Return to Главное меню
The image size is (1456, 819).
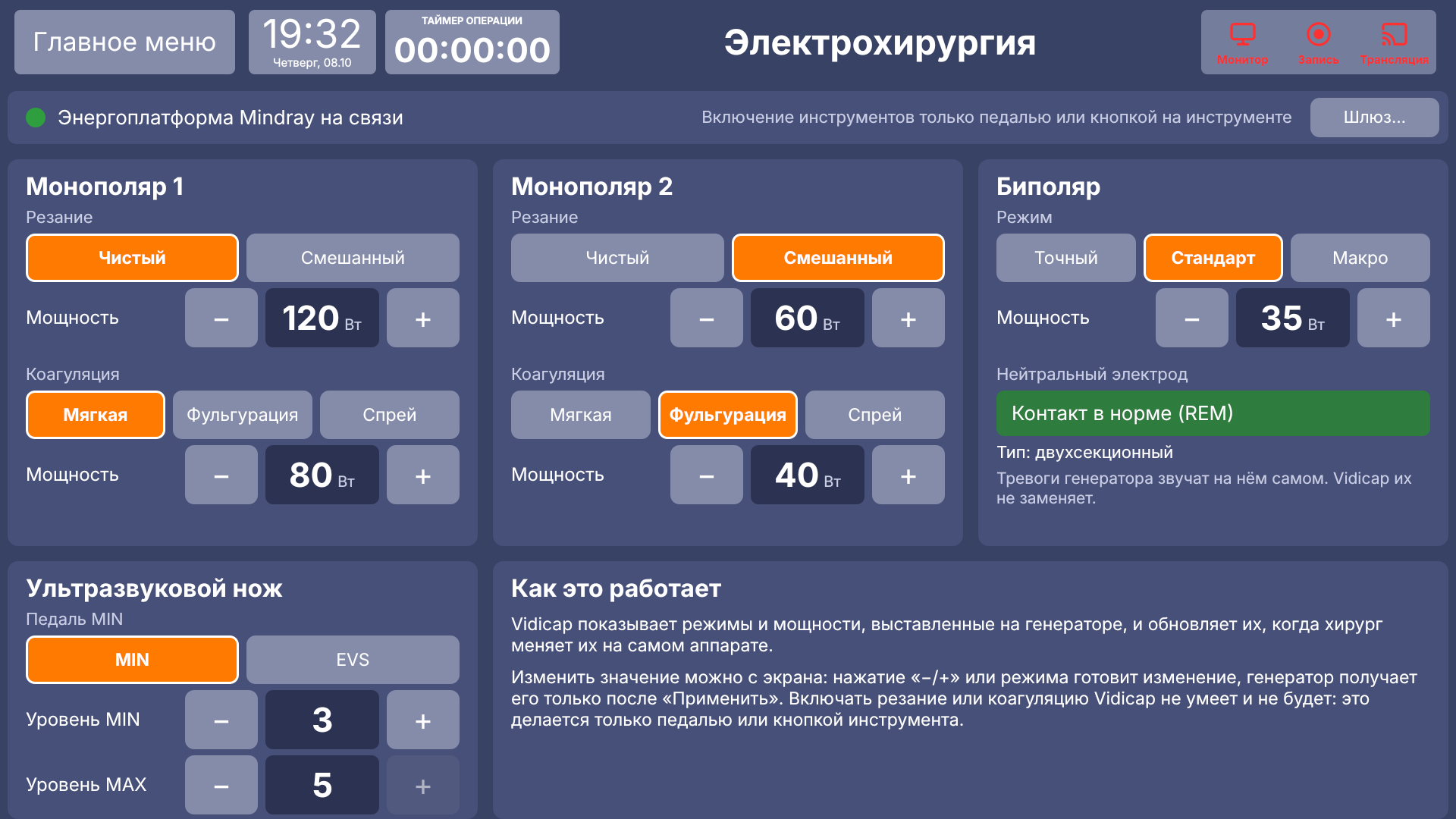[124, 42]
